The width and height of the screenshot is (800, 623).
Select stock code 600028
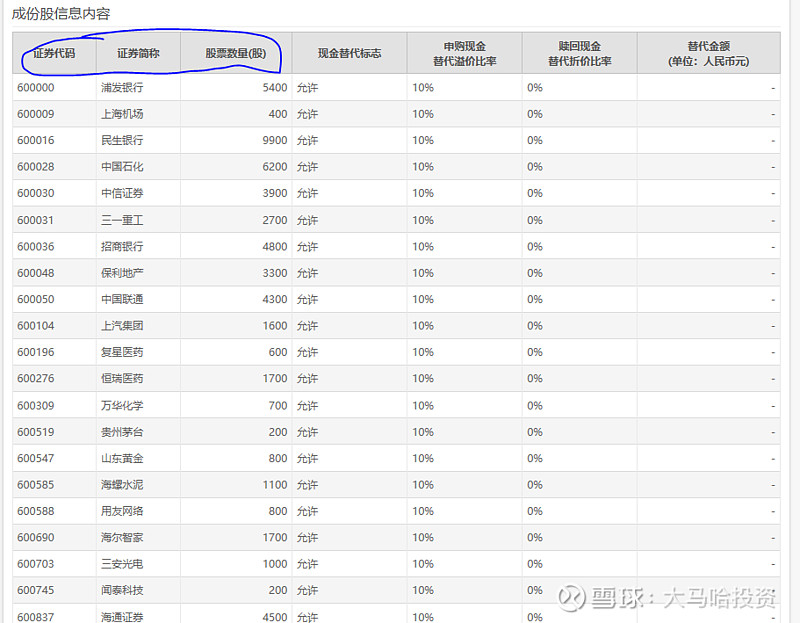tap(36, 167)
